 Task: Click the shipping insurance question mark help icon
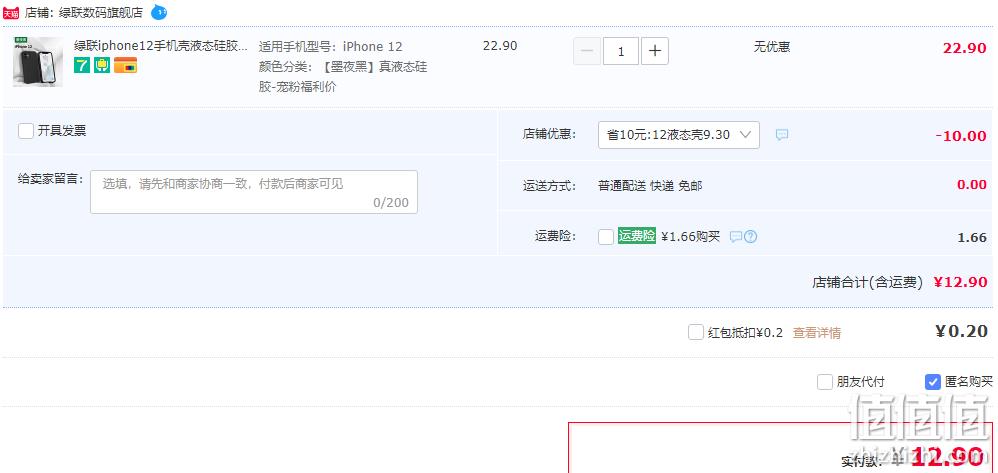click(x=751, y=237)
